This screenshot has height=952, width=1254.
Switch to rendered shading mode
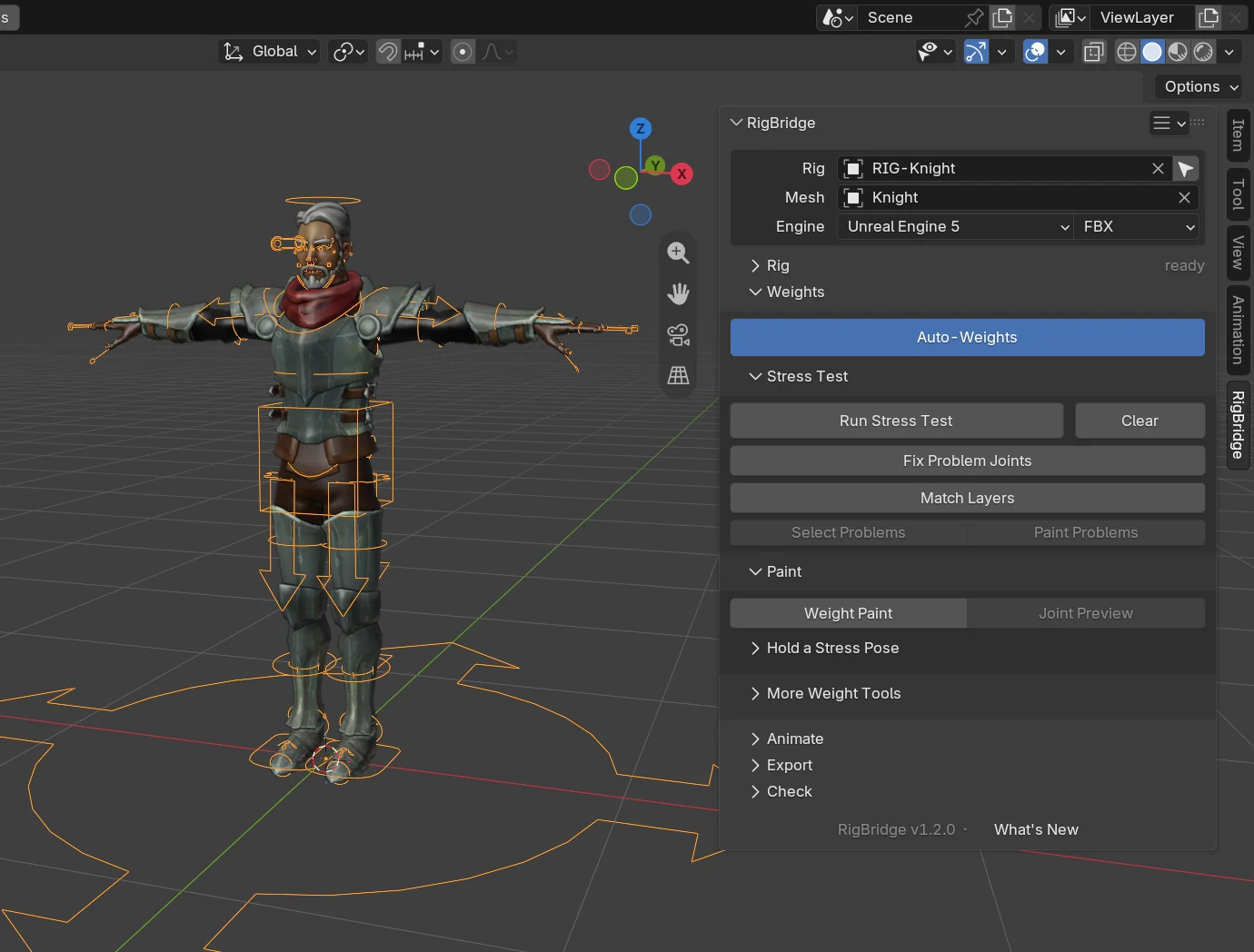point(1203,52)
